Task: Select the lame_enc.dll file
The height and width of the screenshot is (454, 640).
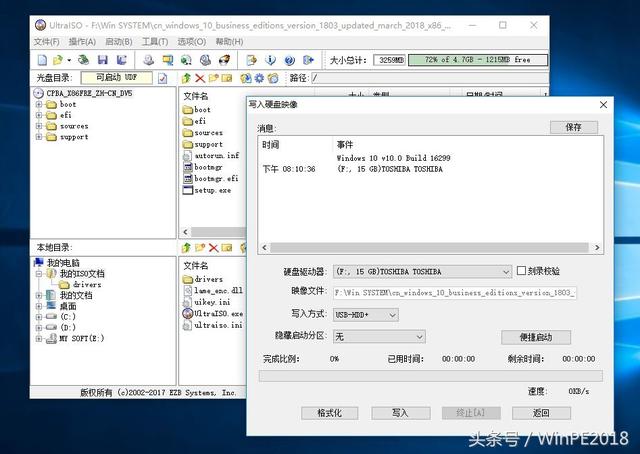Action: coord(218,290)
